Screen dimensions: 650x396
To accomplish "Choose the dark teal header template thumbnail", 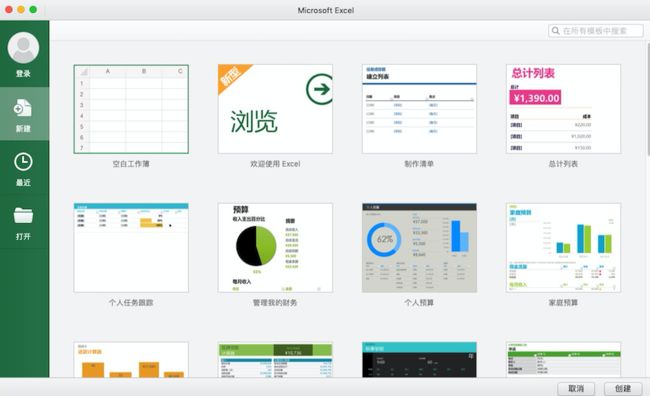I will click(419, 360).
